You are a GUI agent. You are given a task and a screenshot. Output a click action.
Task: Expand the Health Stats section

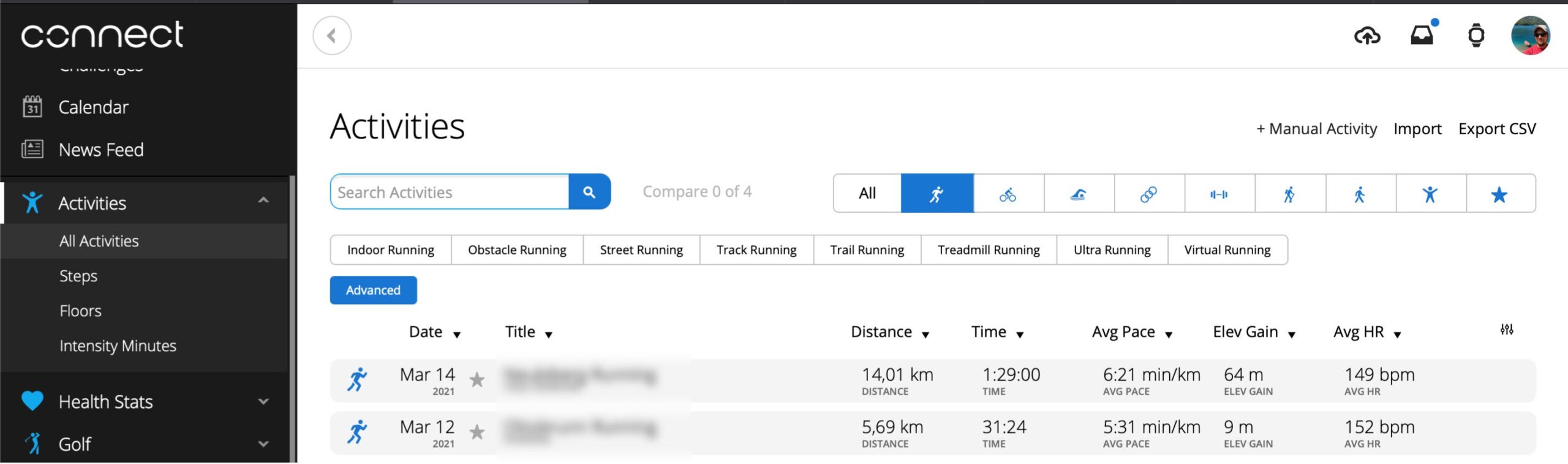263,401
